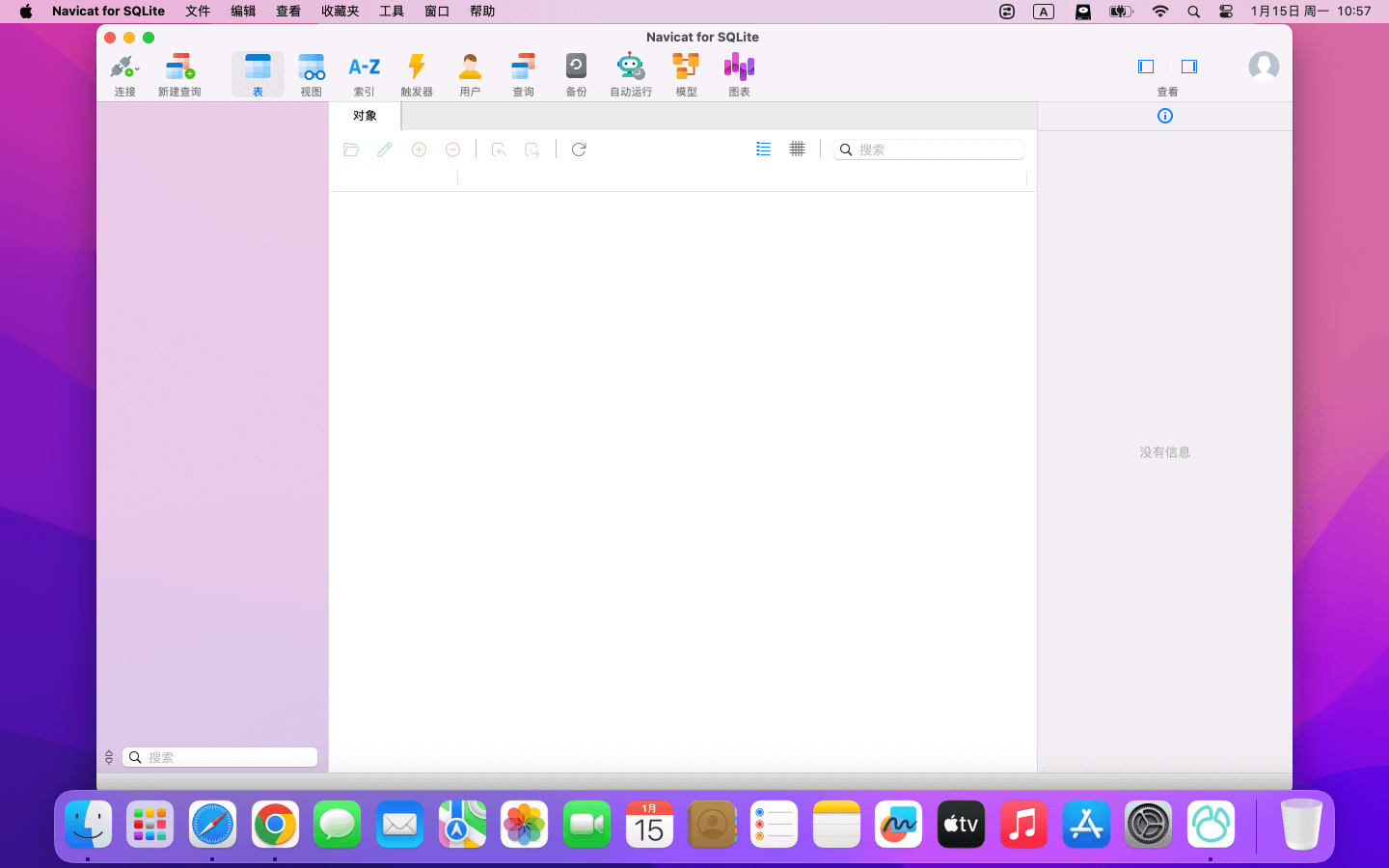Open macOS Control Center in menu bar
This screenshot has height=868, width=1389.
point(1226,12)
